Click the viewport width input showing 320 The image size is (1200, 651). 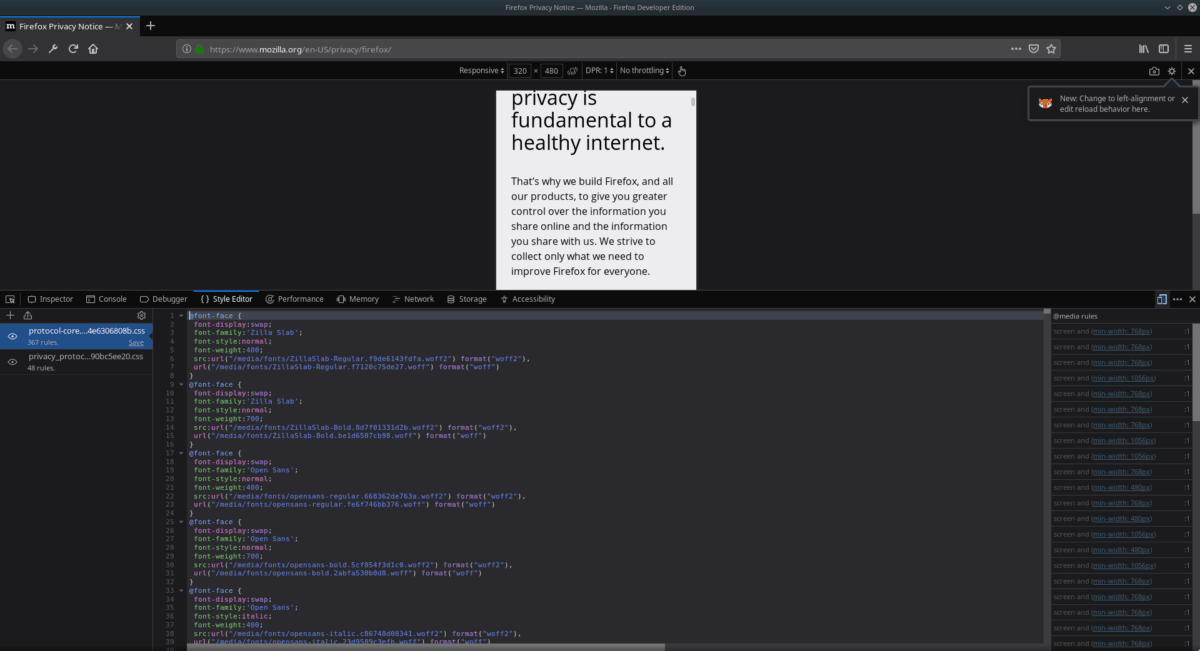click(519, 70)
